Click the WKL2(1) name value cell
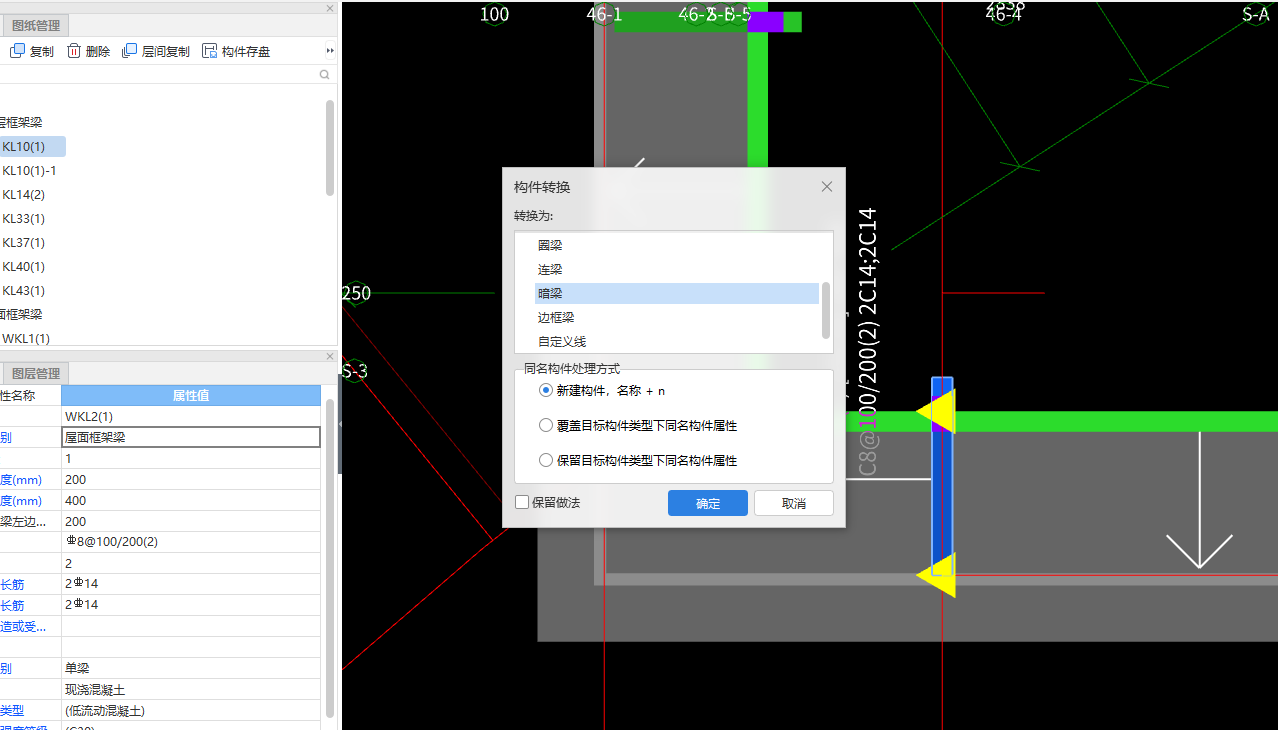 [x=190, y=416]
